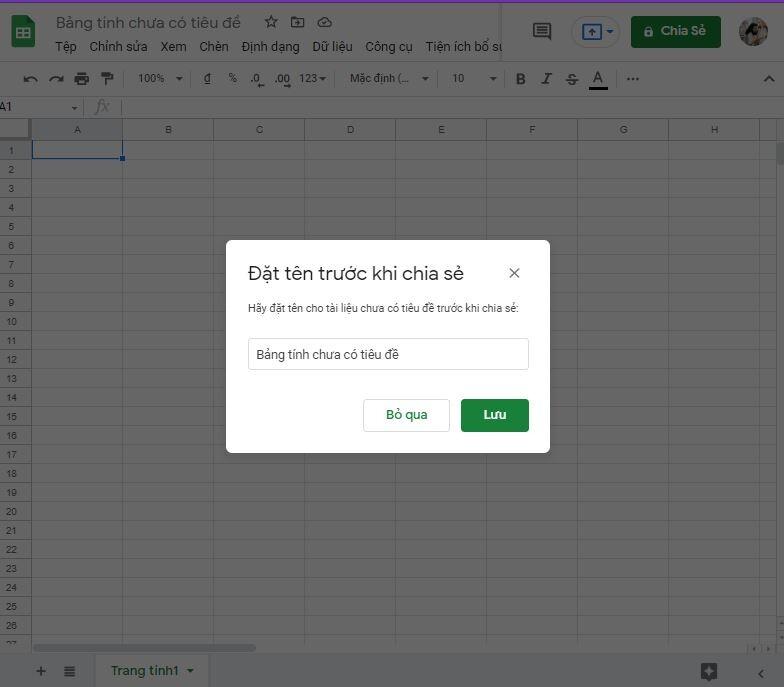Select column H header
Viewport: 784px width, 687px height.
coord(714,130)
